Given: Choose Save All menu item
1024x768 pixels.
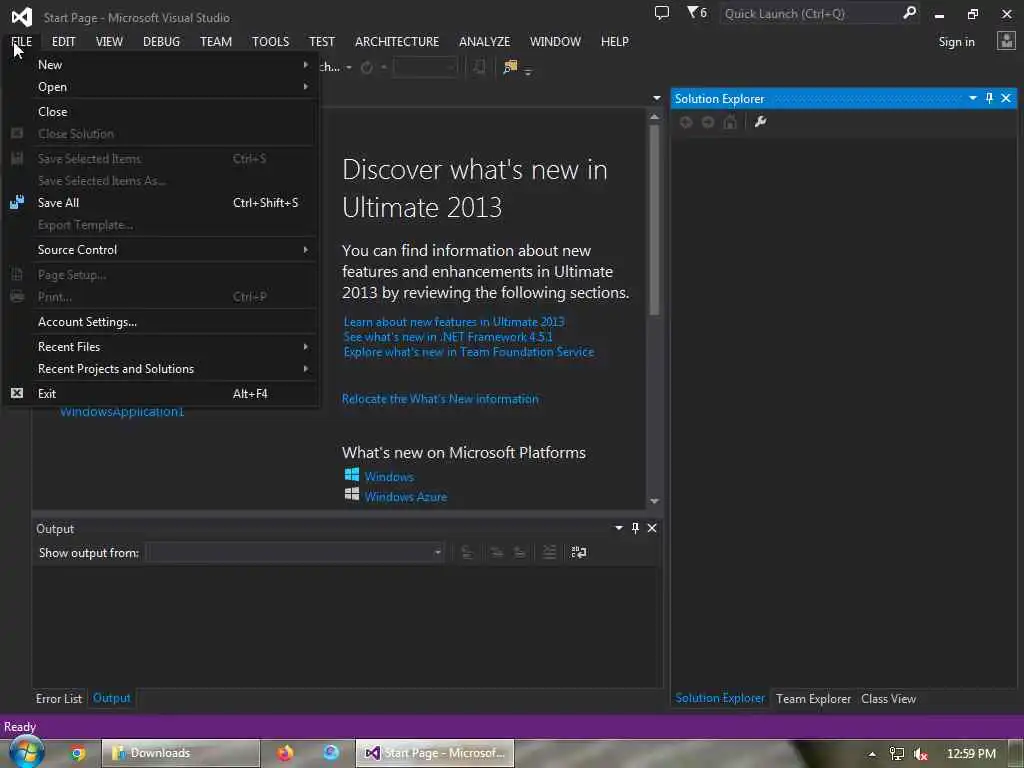Looking at the screenshot, I should [x=161, y=202].
